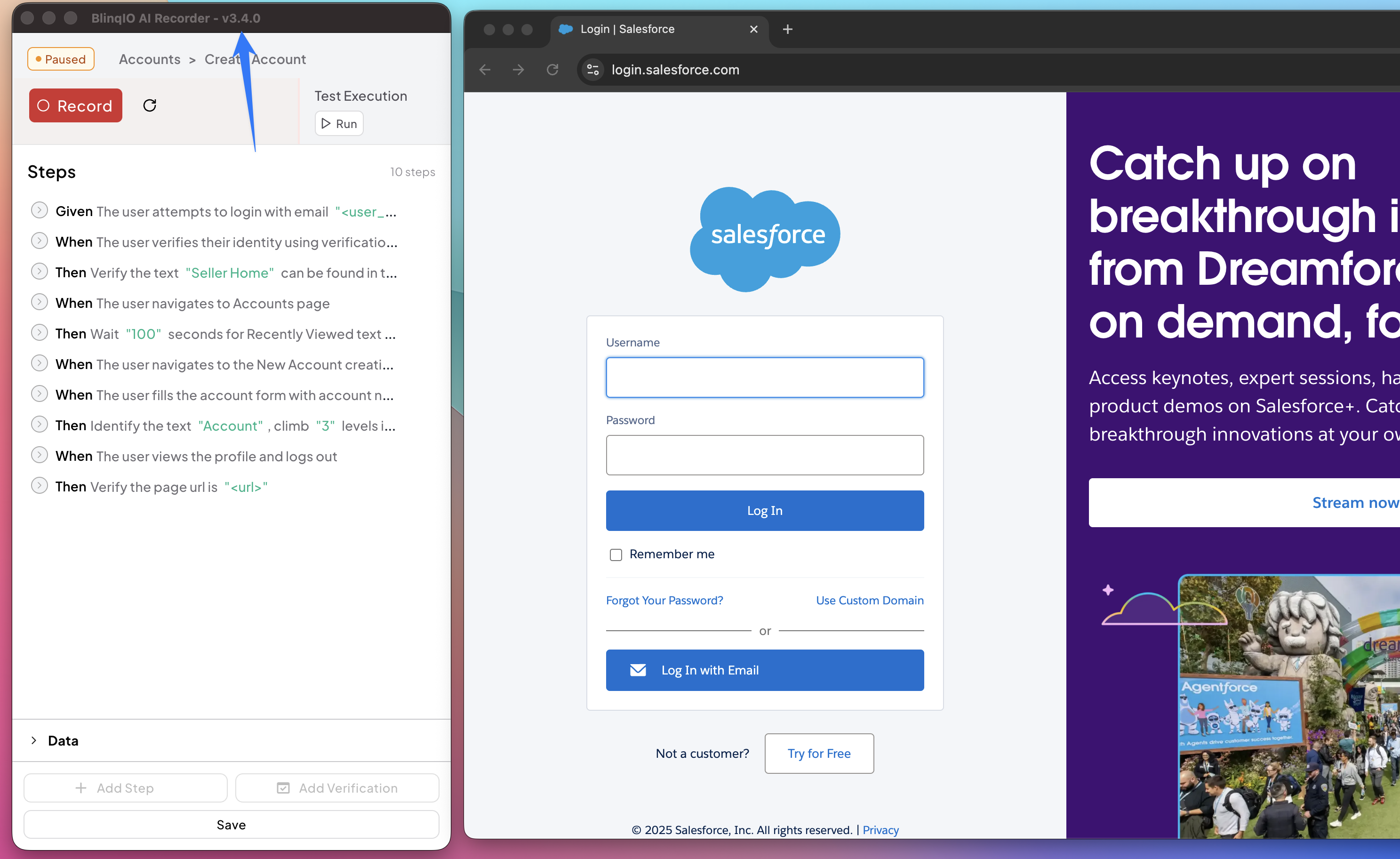Close the Login | Salesforce tab
1400x859 pixels.
click(x=753, y=29)
